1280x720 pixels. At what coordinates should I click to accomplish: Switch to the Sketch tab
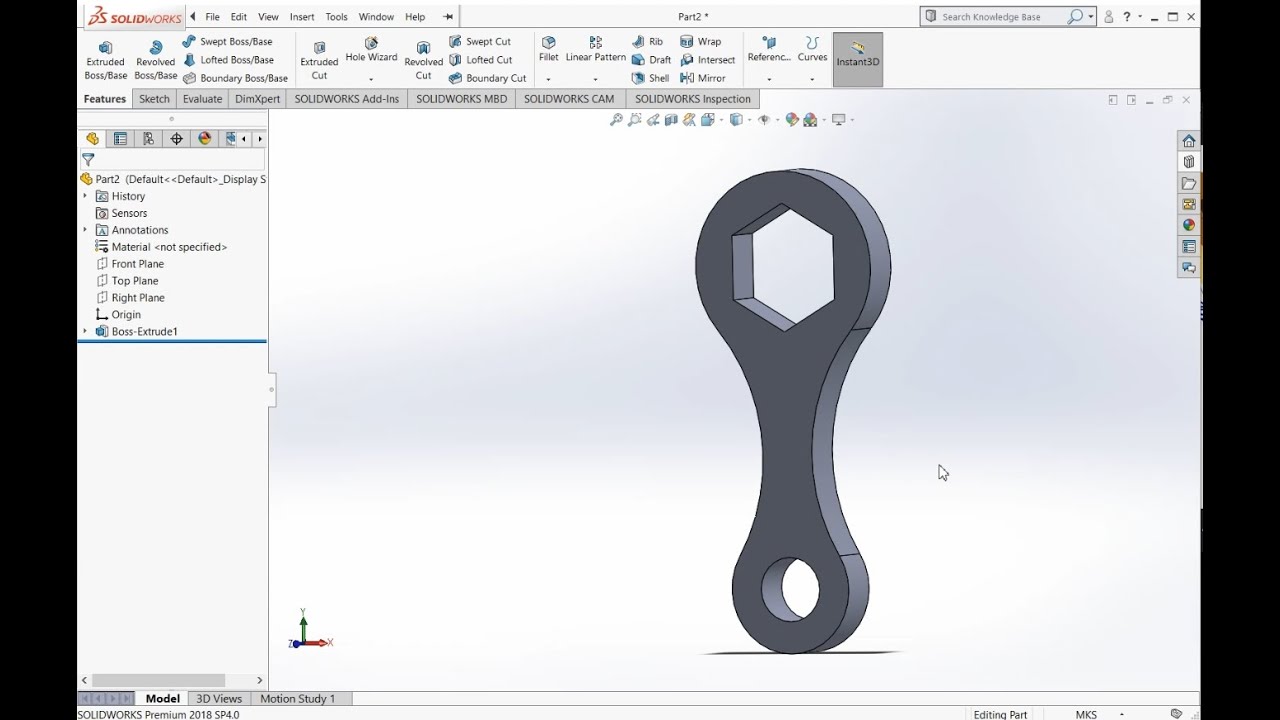coord(154,99)
